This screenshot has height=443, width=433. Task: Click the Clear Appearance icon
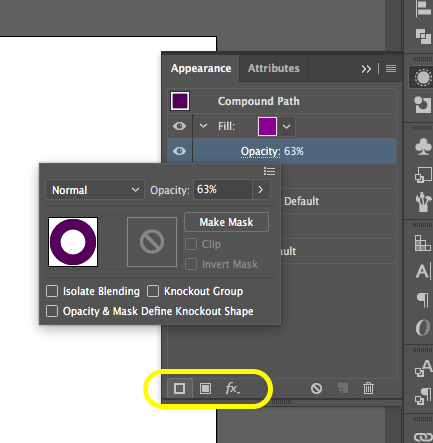(316, 388)
